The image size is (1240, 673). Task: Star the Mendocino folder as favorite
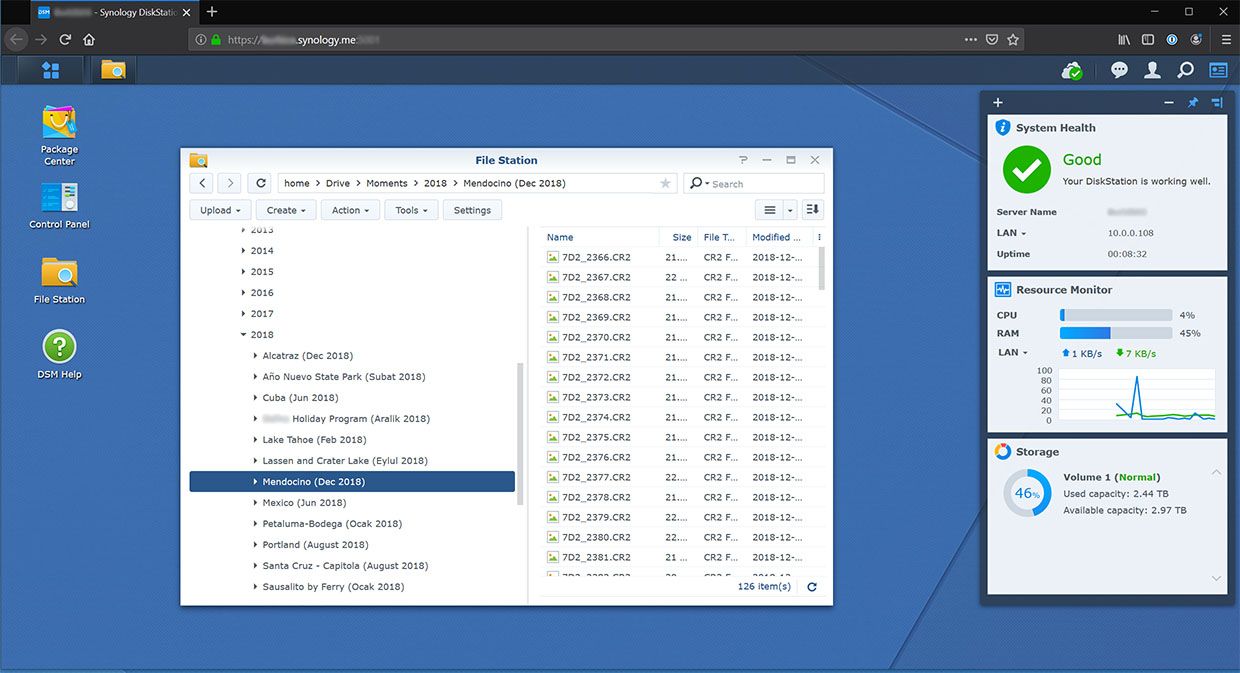click(x=665, y=183)
